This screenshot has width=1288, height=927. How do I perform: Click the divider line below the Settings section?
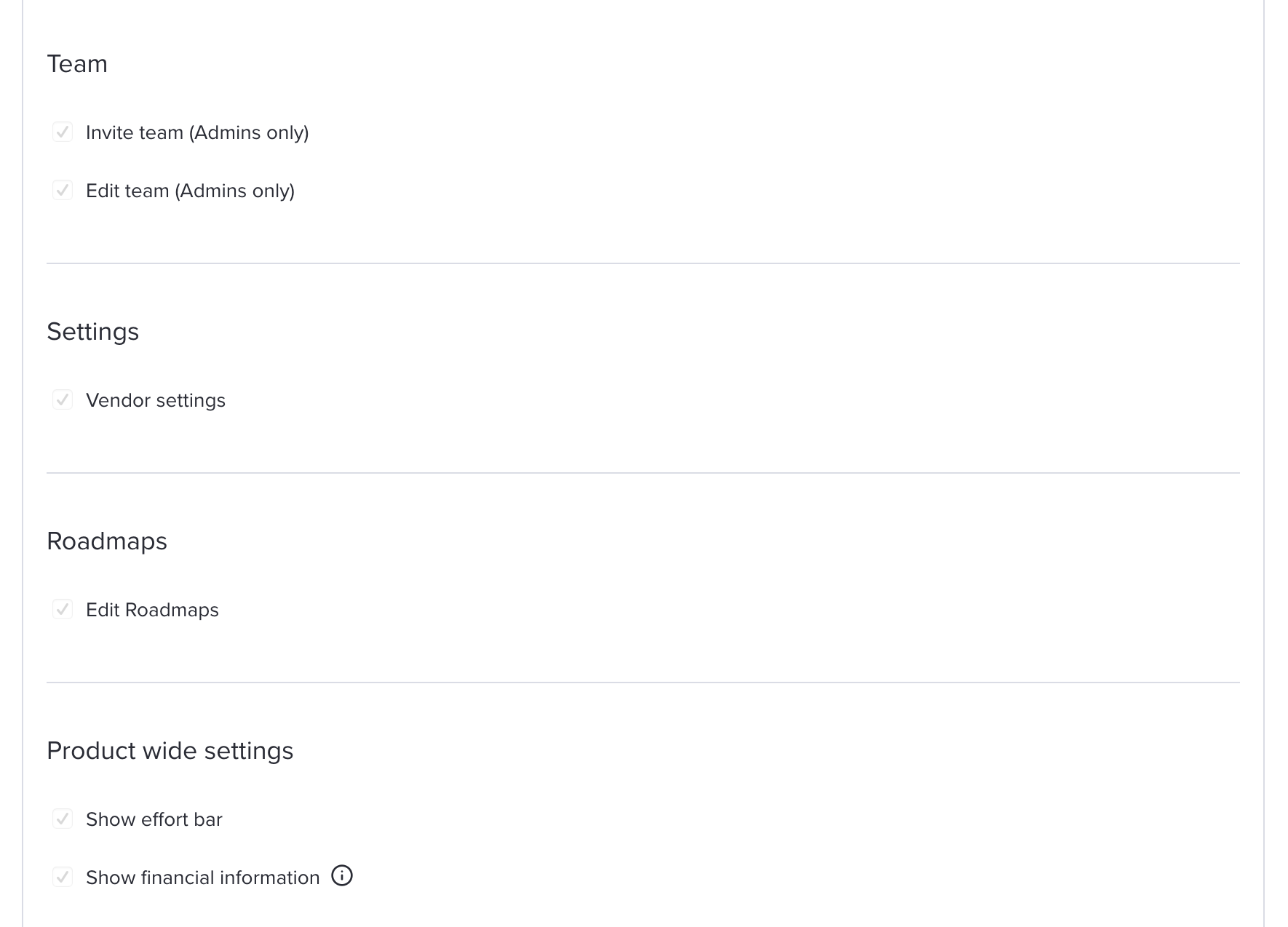click(x=643, y=473)
